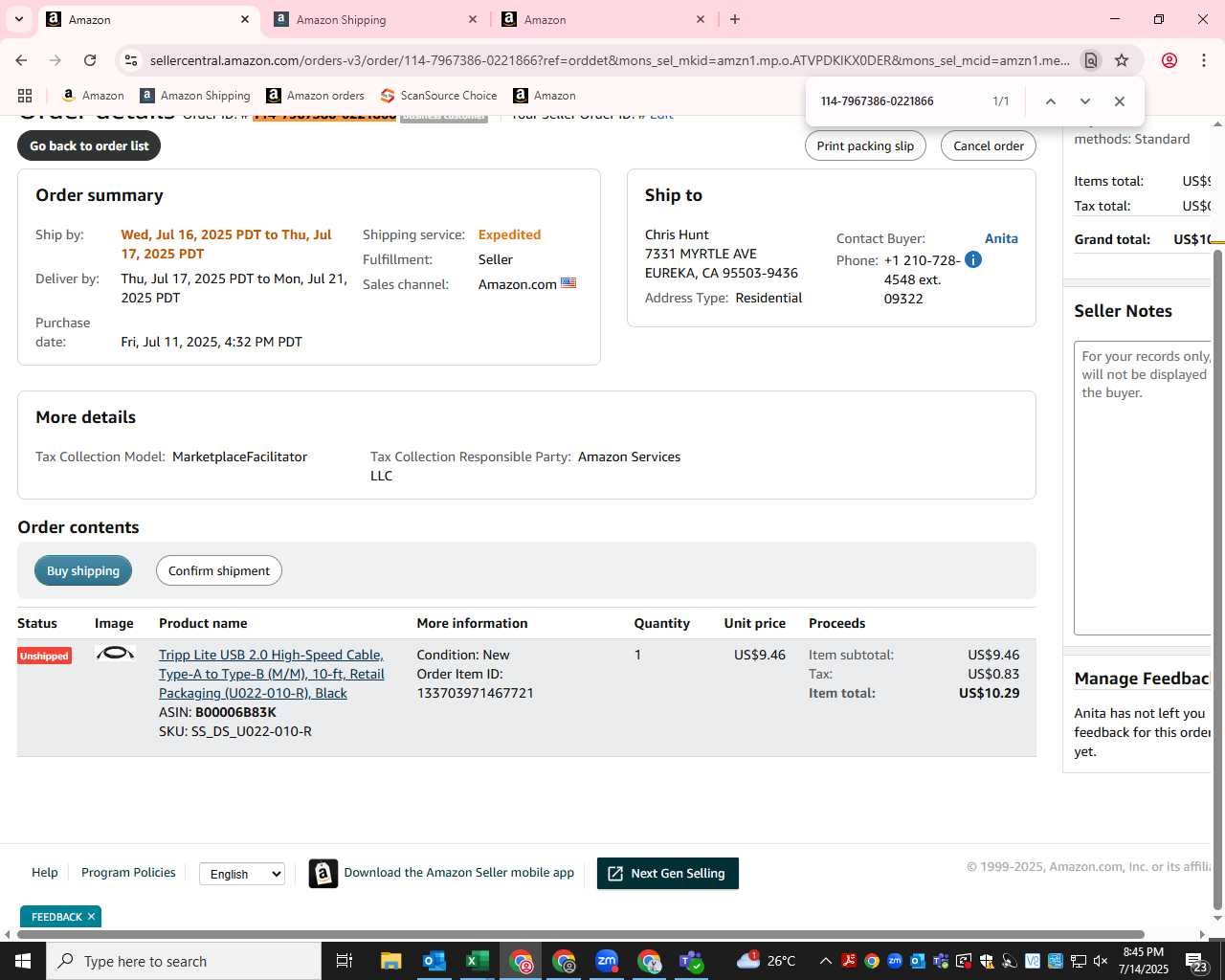Click the Cancel order button
Screen dimensions: 1225x980
point(989,145)
